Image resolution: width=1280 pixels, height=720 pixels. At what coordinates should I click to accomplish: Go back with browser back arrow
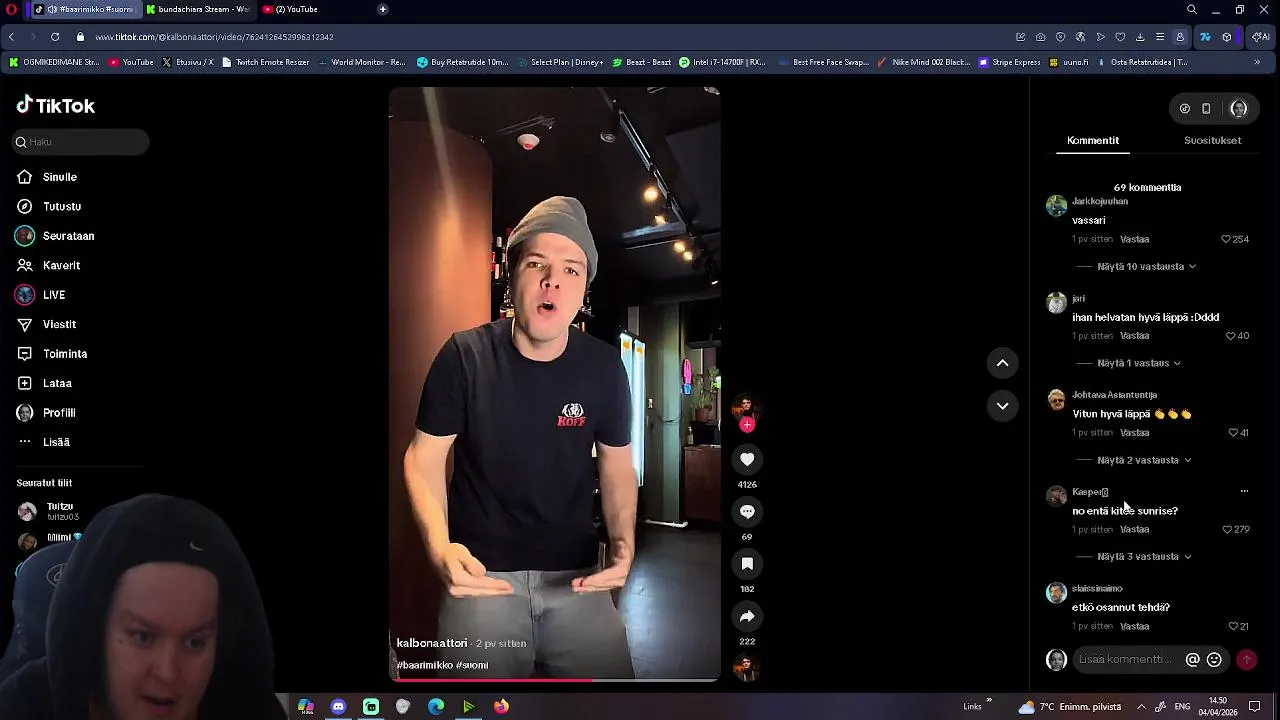pyautogui.click(x=11, y=37)
